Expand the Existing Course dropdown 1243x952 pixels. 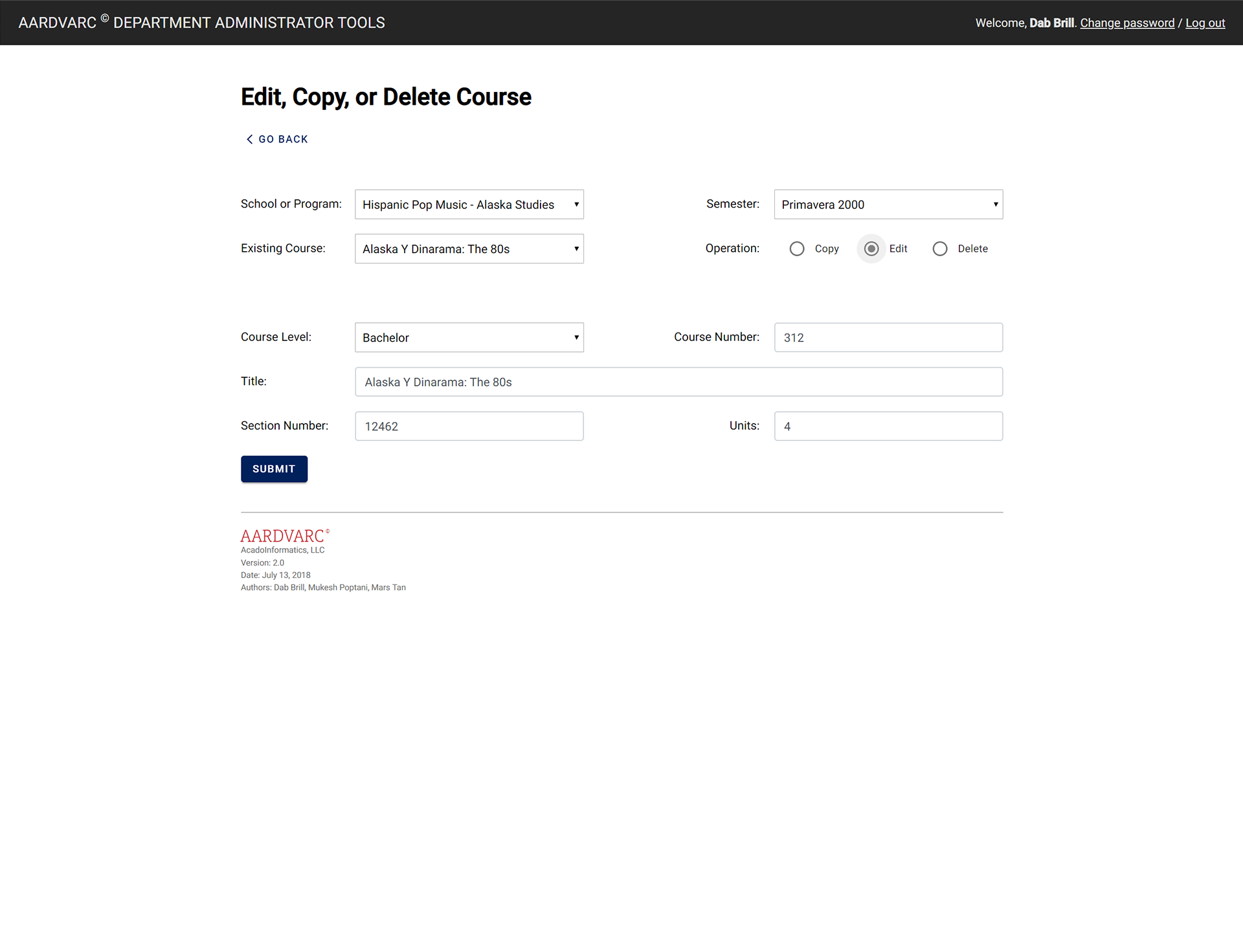coord(469,249)
